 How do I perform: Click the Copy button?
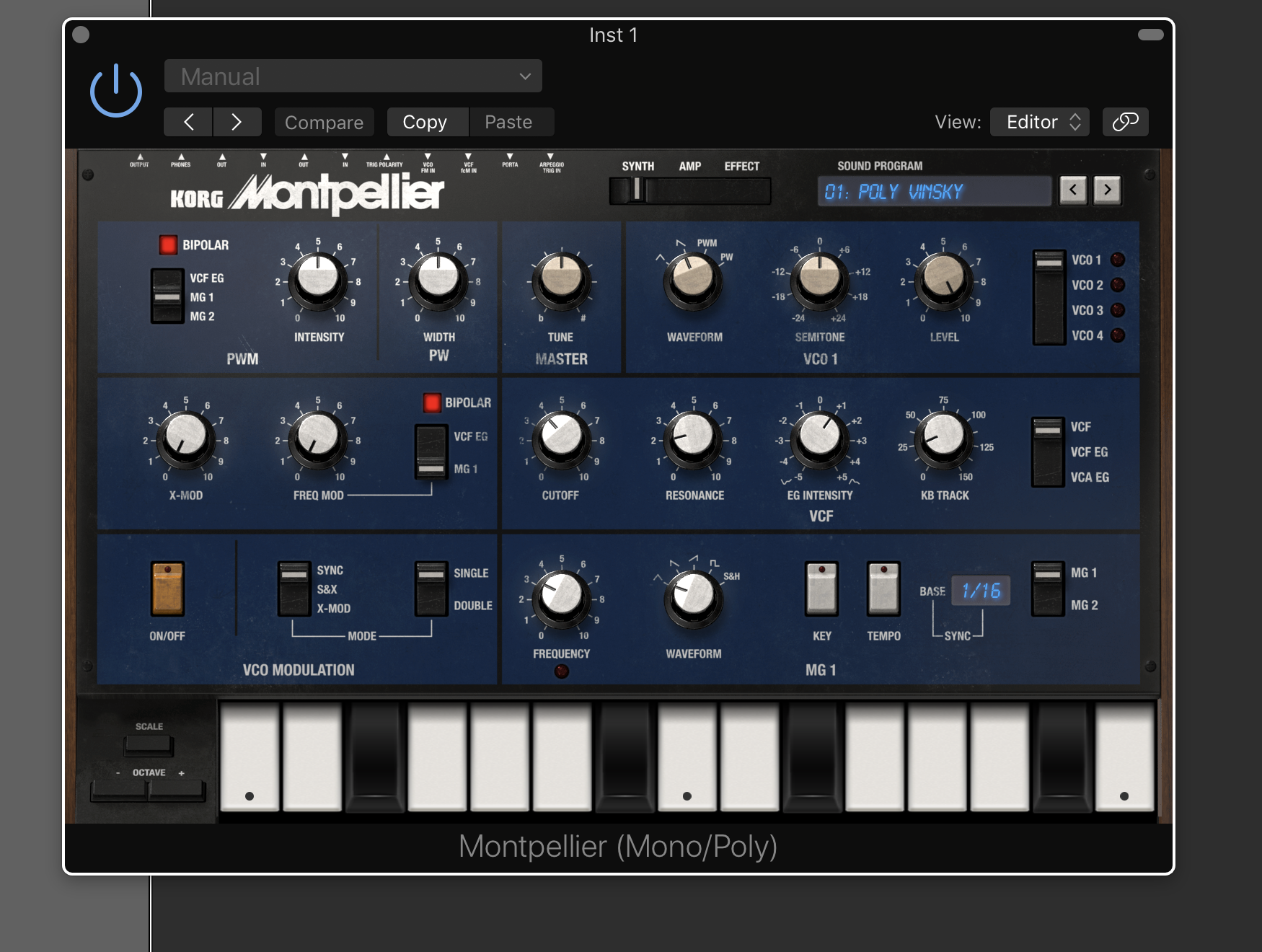pyautogui.click(x=428, y=122)
